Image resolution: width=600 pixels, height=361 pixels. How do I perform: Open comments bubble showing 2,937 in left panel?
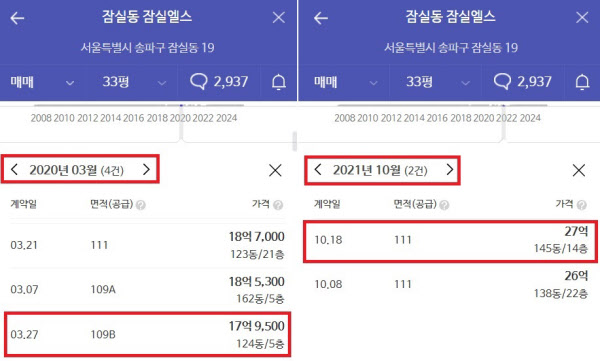[219, 82]
